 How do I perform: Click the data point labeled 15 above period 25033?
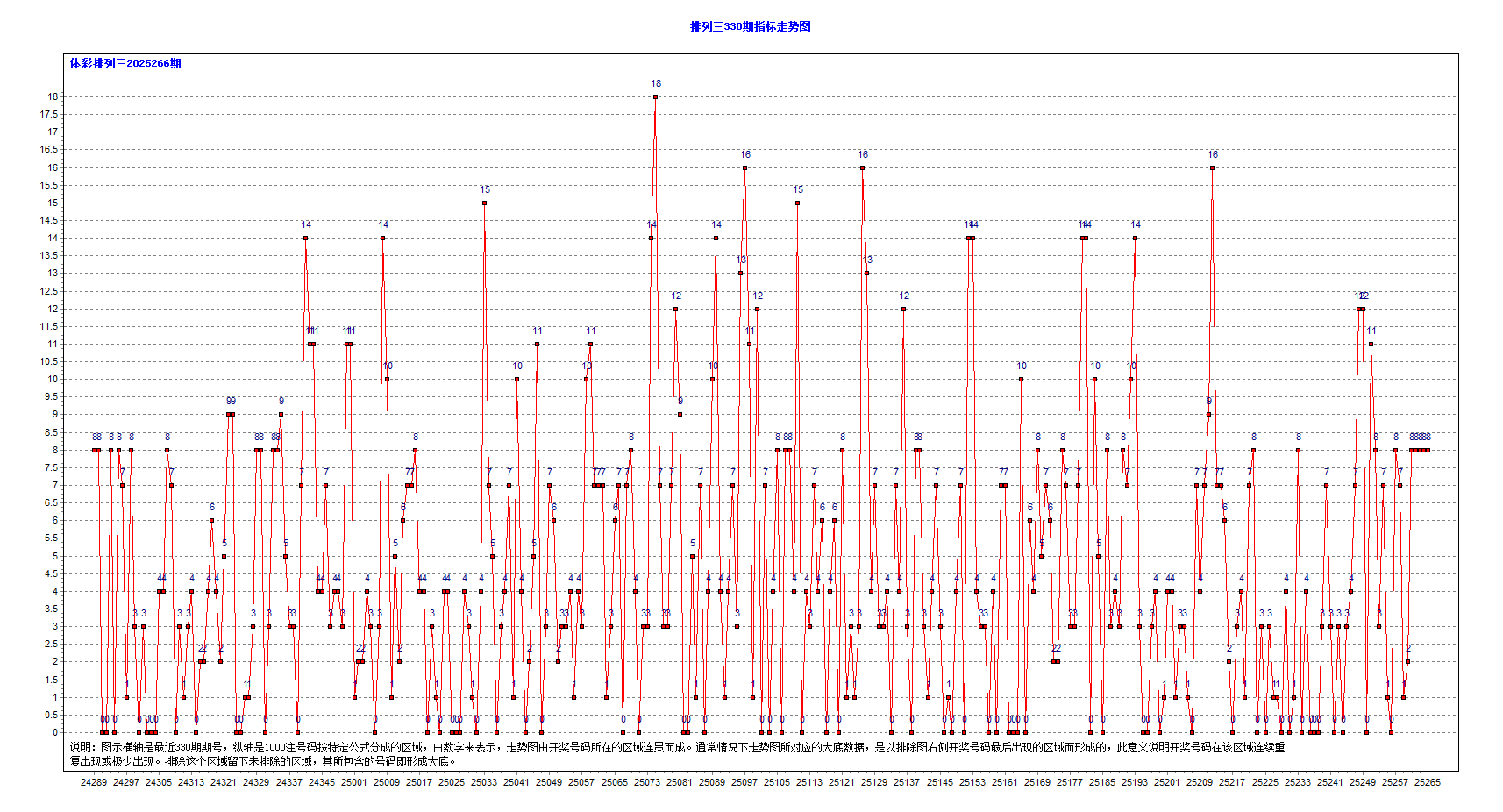483,201
